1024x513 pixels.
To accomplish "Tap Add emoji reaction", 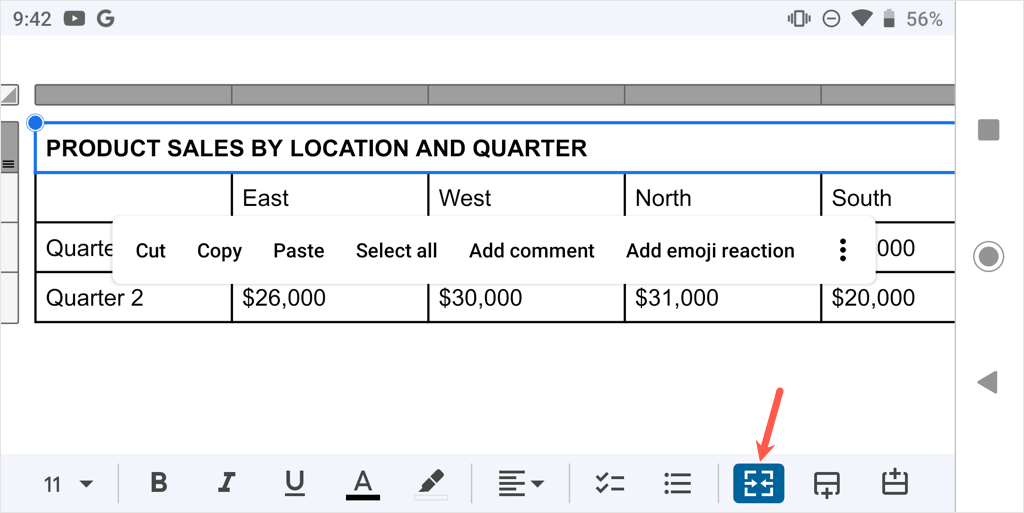I will pos(710,251).
